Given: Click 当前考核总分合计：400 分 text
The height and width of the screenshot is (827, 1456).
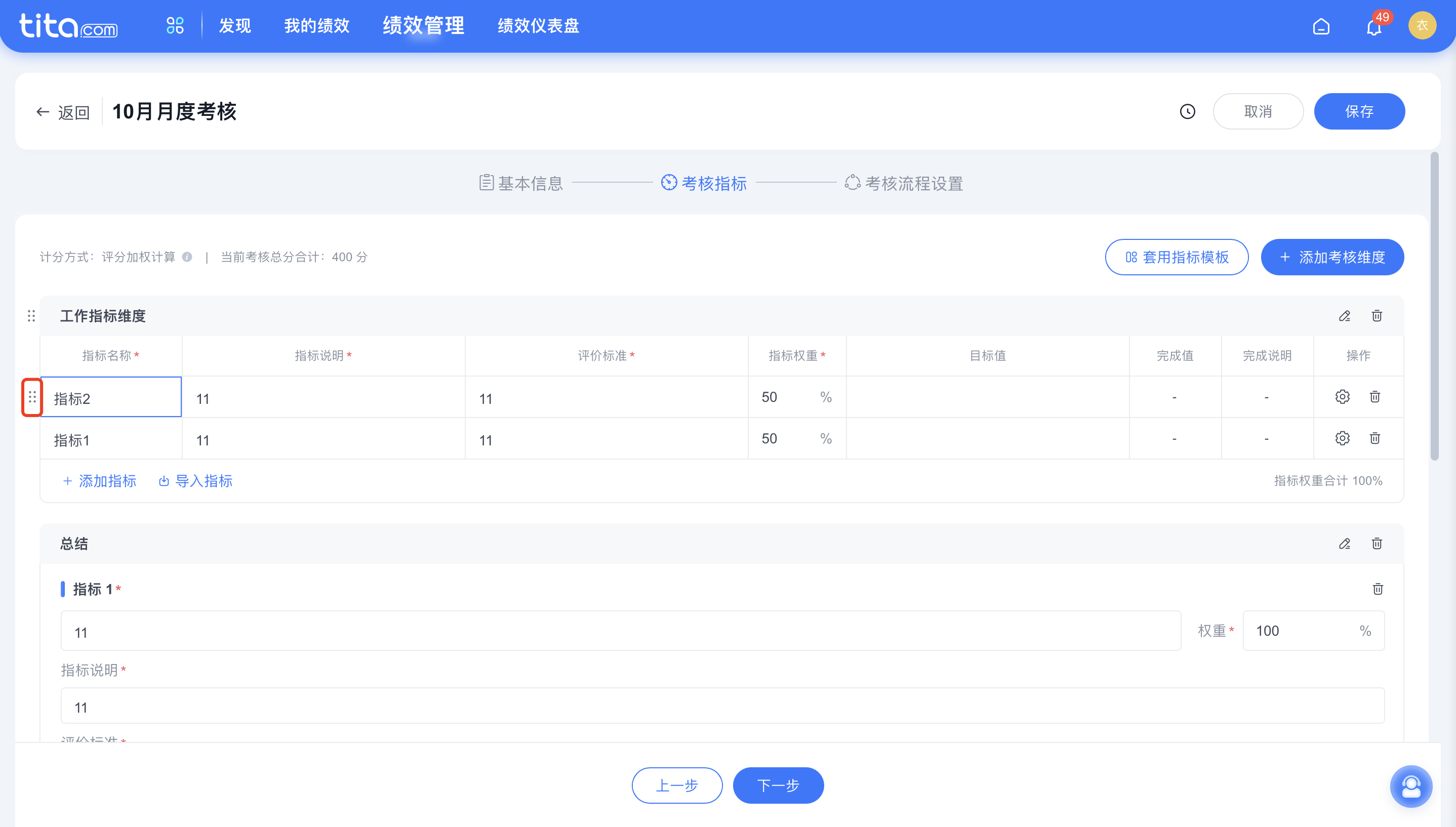Looking at the screenshot, I should [294, 257].
